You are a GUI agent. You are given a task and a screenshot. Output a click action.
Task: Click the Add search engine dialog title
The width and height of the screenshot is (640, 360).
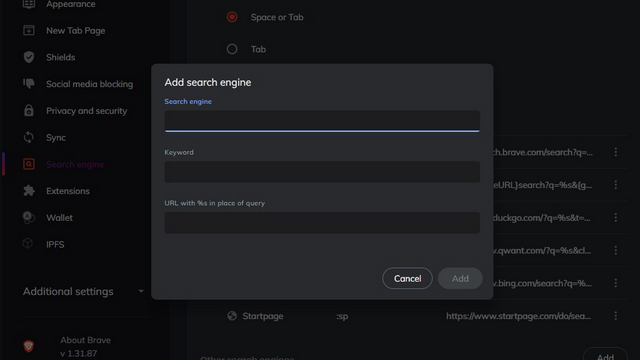pos(208,82)
